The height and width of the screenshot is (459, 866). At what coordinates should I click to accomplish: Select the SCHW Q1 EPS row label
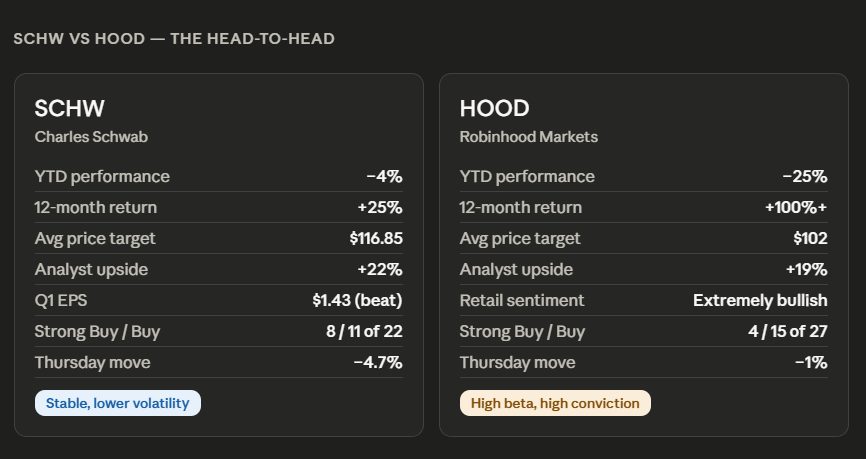pos(61,300)
